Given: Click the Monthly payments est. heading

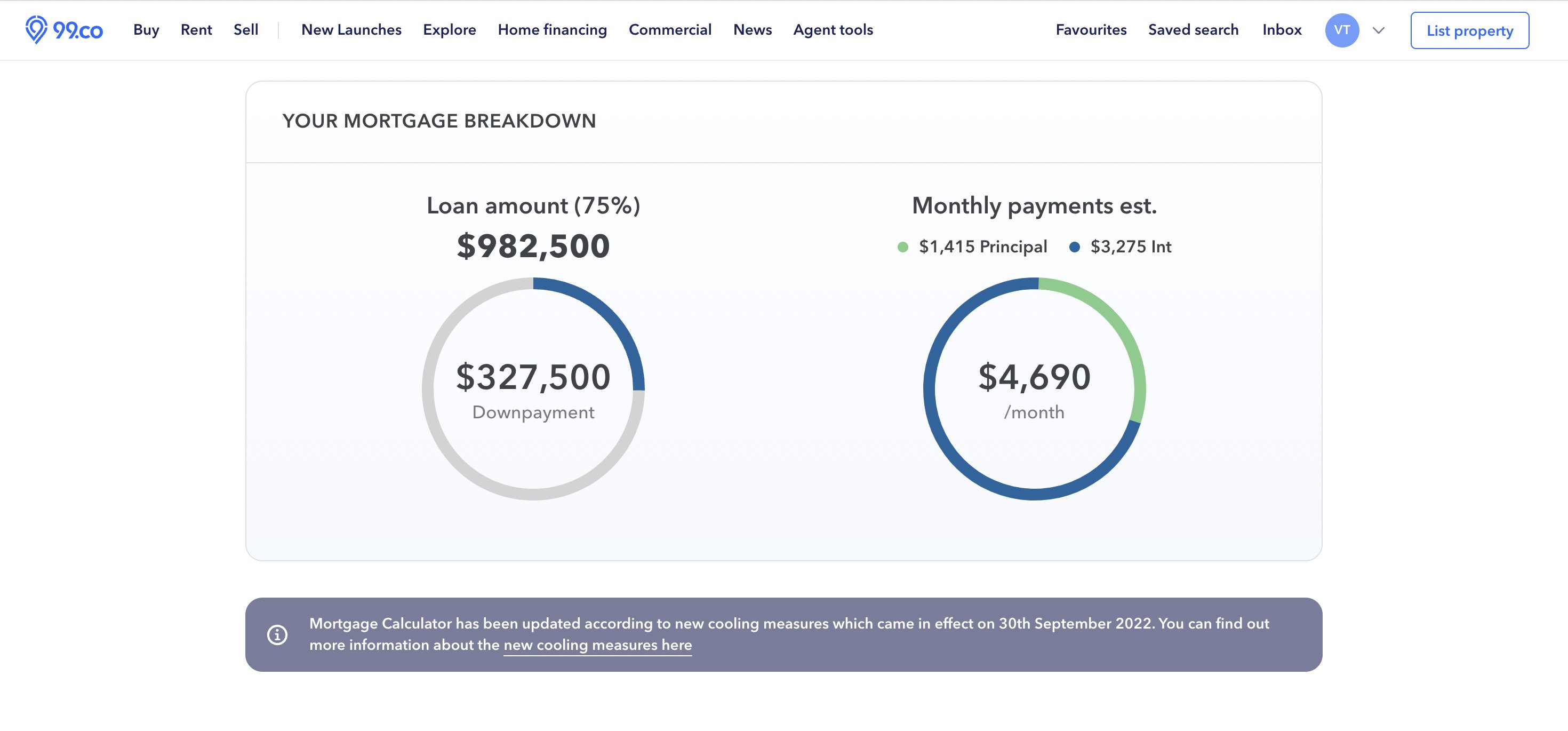Looking at the screenshot, I should point(1034,206).
